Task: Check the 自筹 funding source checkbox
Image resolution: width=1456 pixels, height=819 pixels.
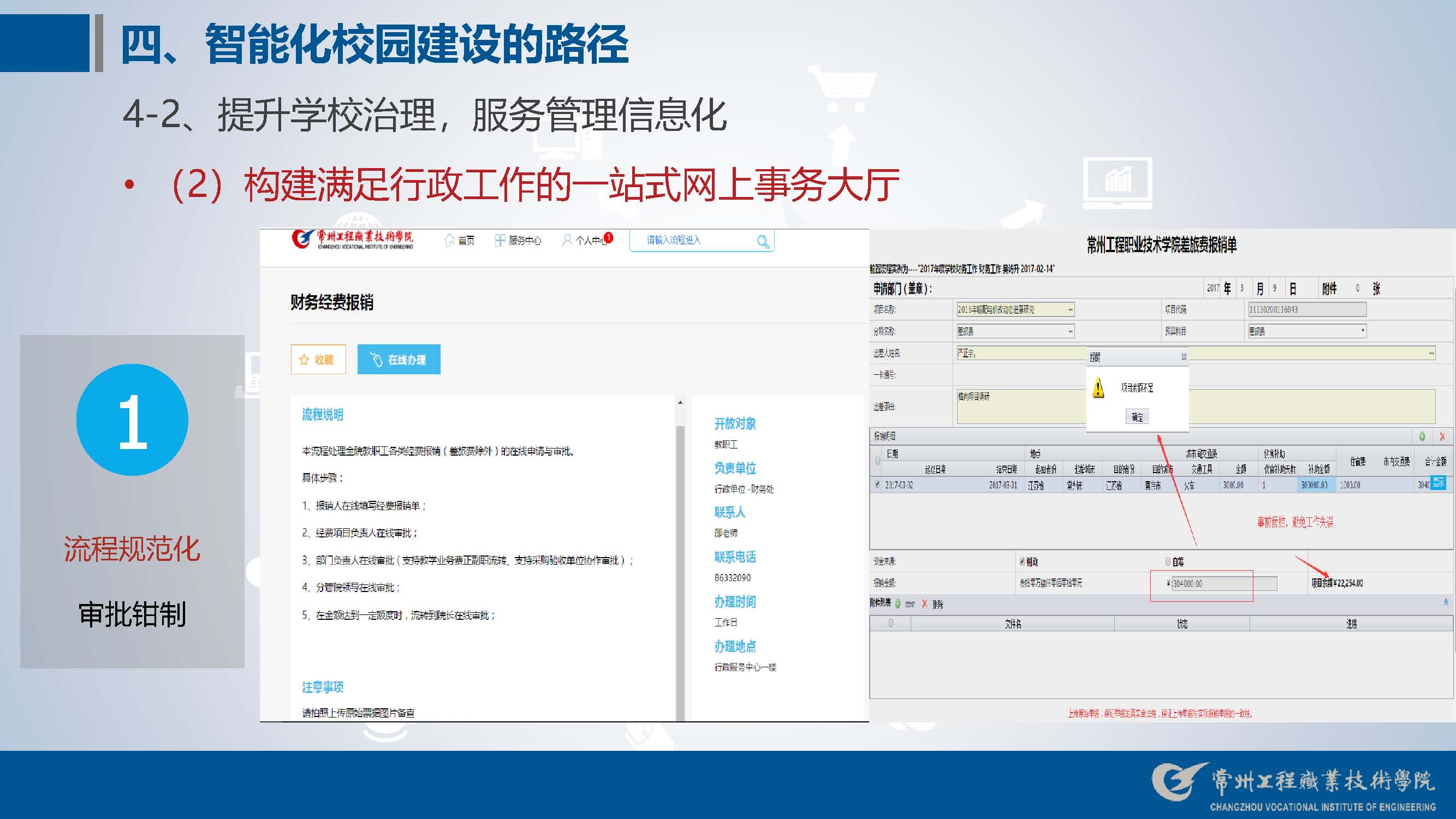Action: tap(1168, 561)
